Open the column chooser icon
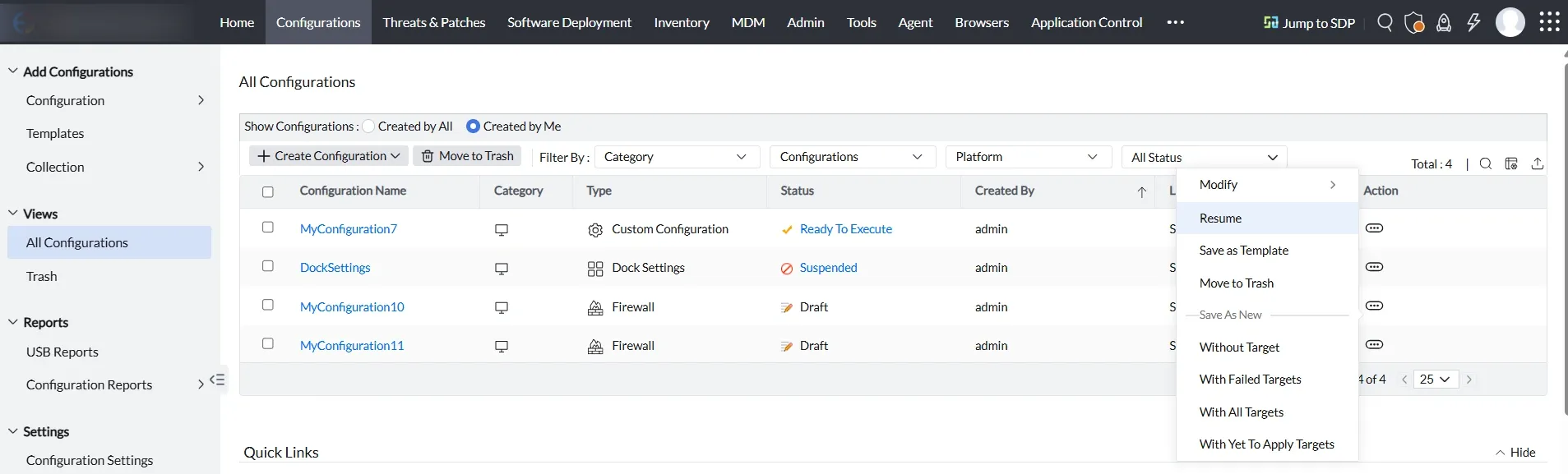This screenshot has width=1568, height=474. (1511, 163)
